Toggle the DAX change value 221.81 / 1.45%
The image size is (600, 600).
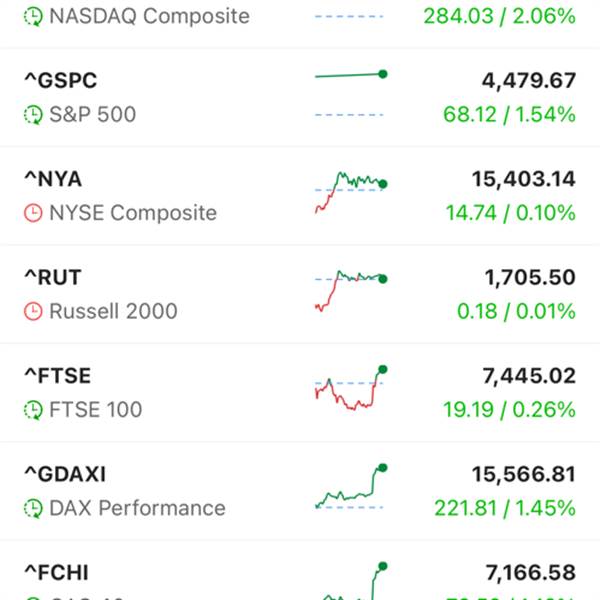click(504, 508)
